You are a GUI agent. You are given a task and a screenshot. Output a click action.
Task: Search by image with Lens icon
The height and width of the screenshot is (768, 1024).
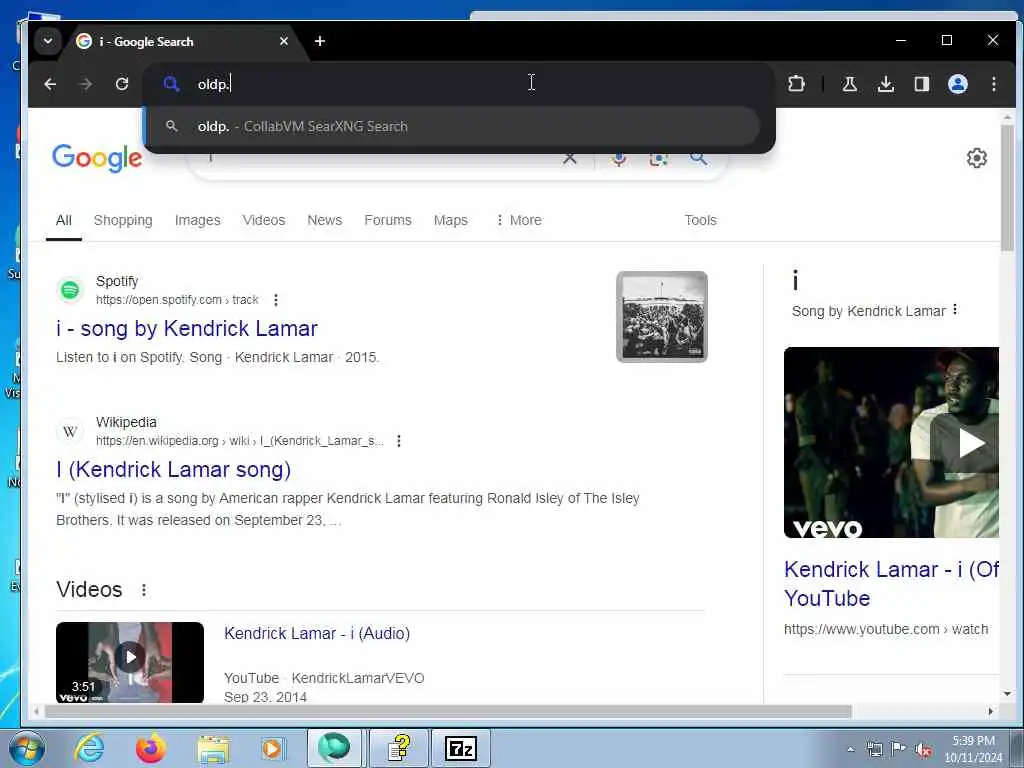point(658,159)
